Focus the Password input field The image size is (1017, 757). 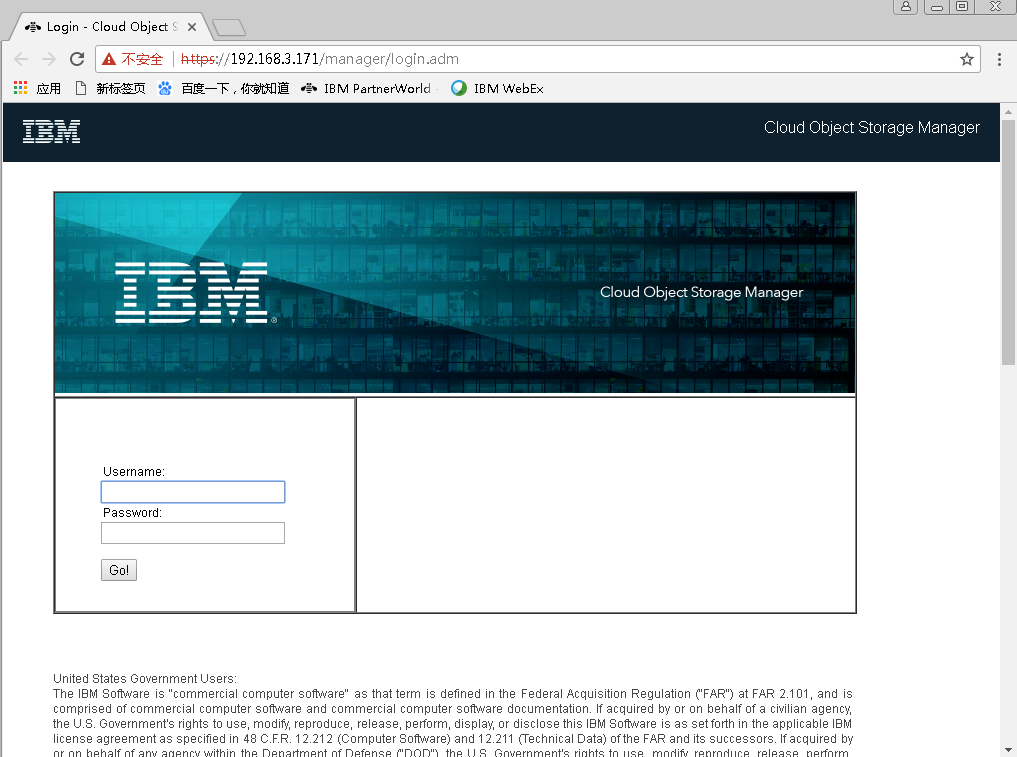pyautogui.click(x=193, y=533)
